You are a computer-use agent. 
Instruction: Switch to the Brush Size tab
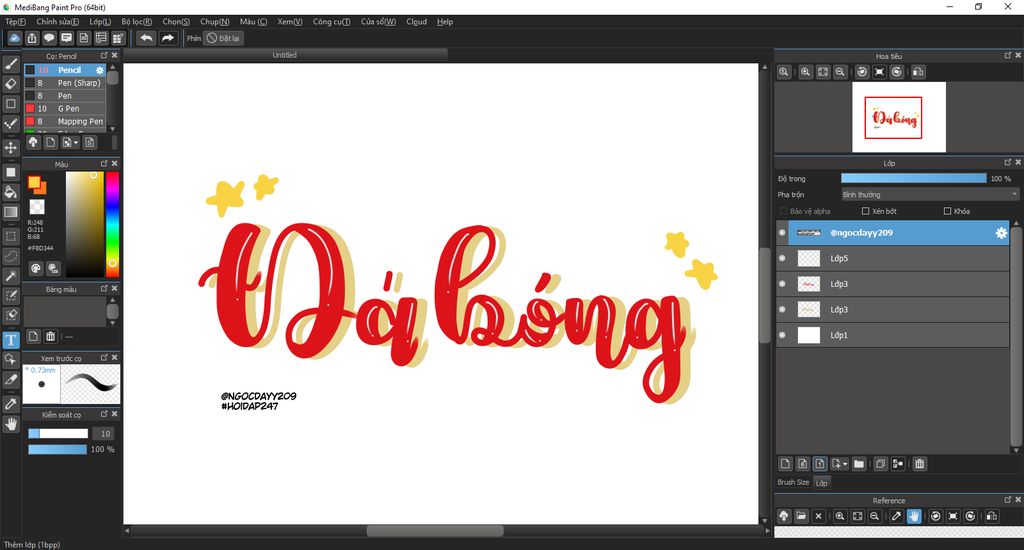pos(793,482)
